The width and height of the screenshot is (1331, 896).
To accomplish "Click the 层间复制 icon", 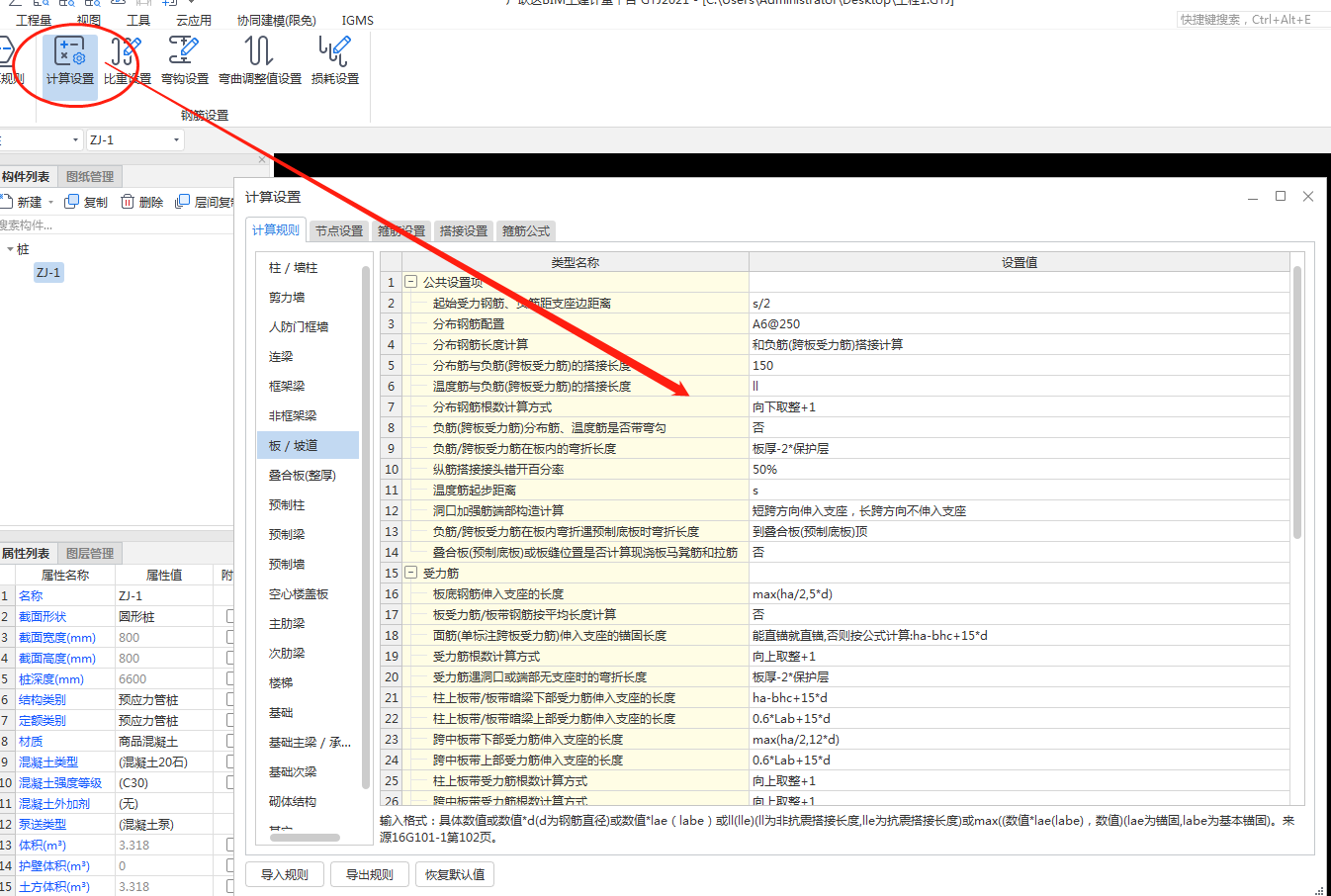I will point(182,202).
